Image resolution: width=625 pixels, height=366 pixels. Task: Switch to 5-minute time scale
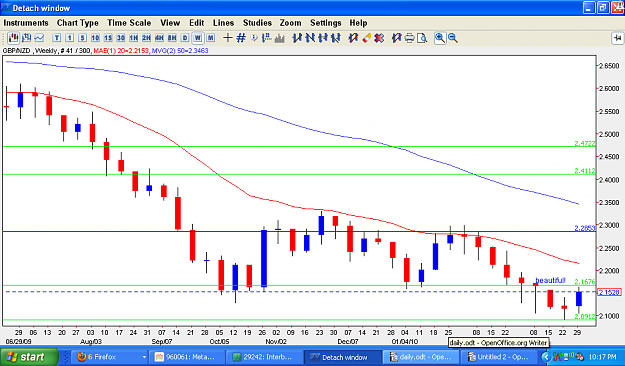(82, 38)
